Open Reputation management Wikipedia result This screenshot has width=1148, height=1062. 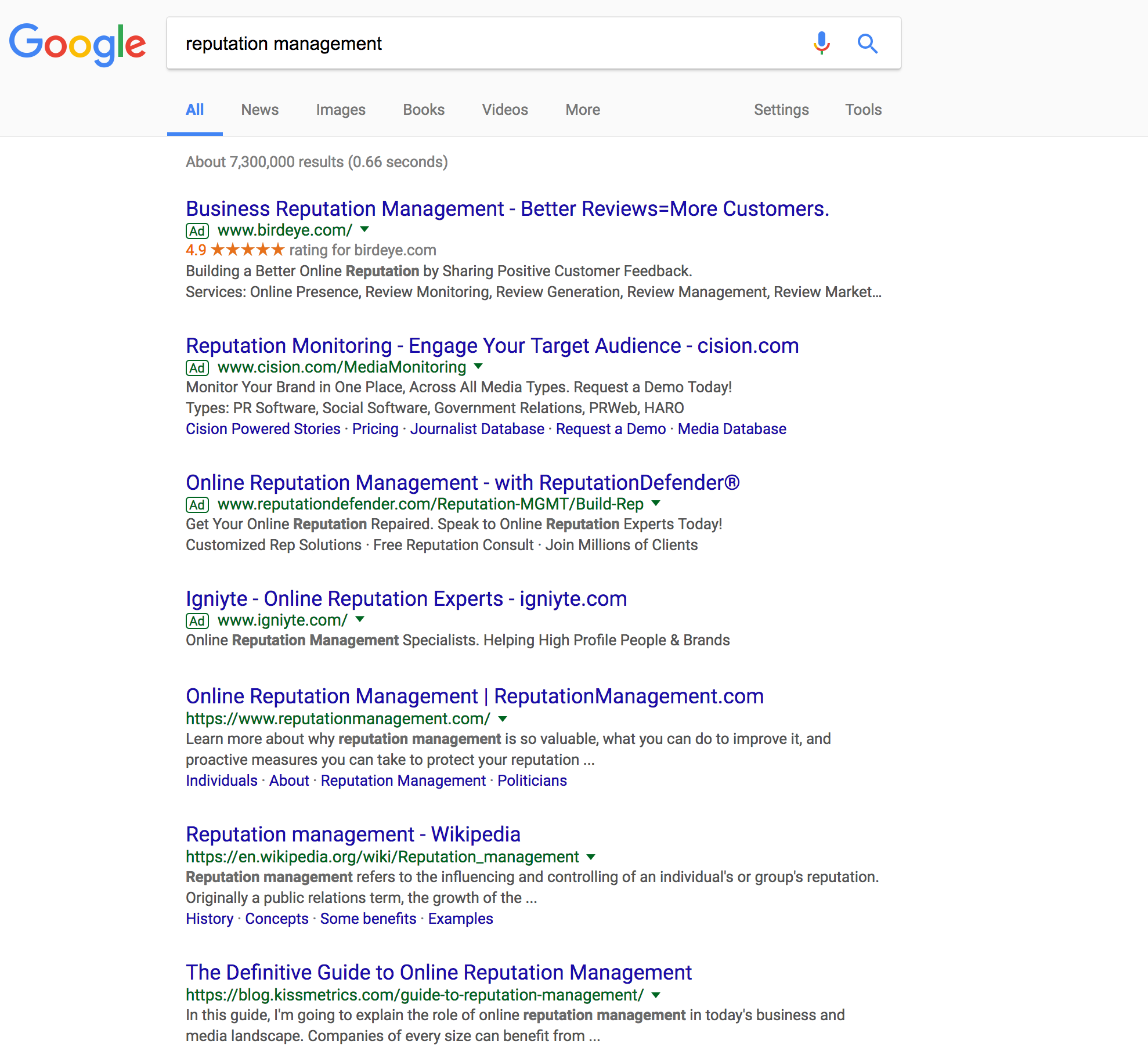tap(353, 835)
